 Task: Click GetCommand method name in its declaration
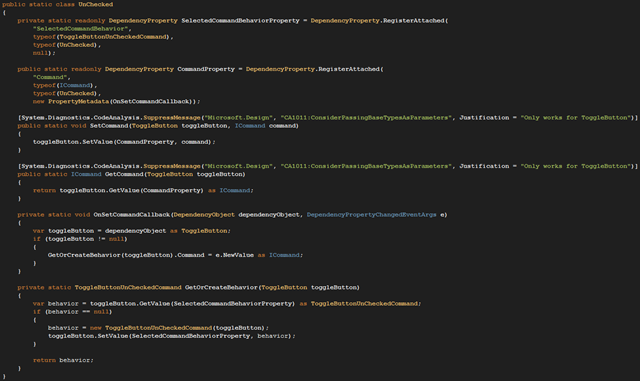[124, 174]
